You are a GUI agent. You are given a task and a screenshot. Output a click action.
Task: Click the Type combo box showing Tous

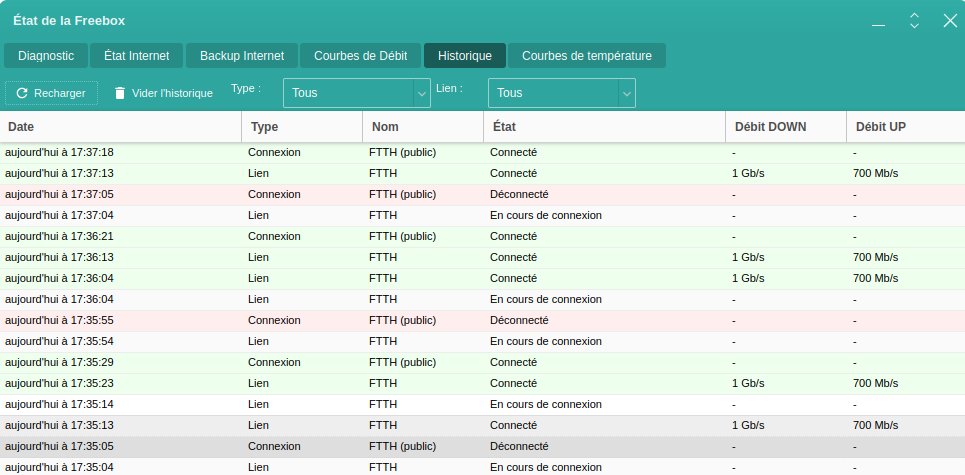click(357, 93)
